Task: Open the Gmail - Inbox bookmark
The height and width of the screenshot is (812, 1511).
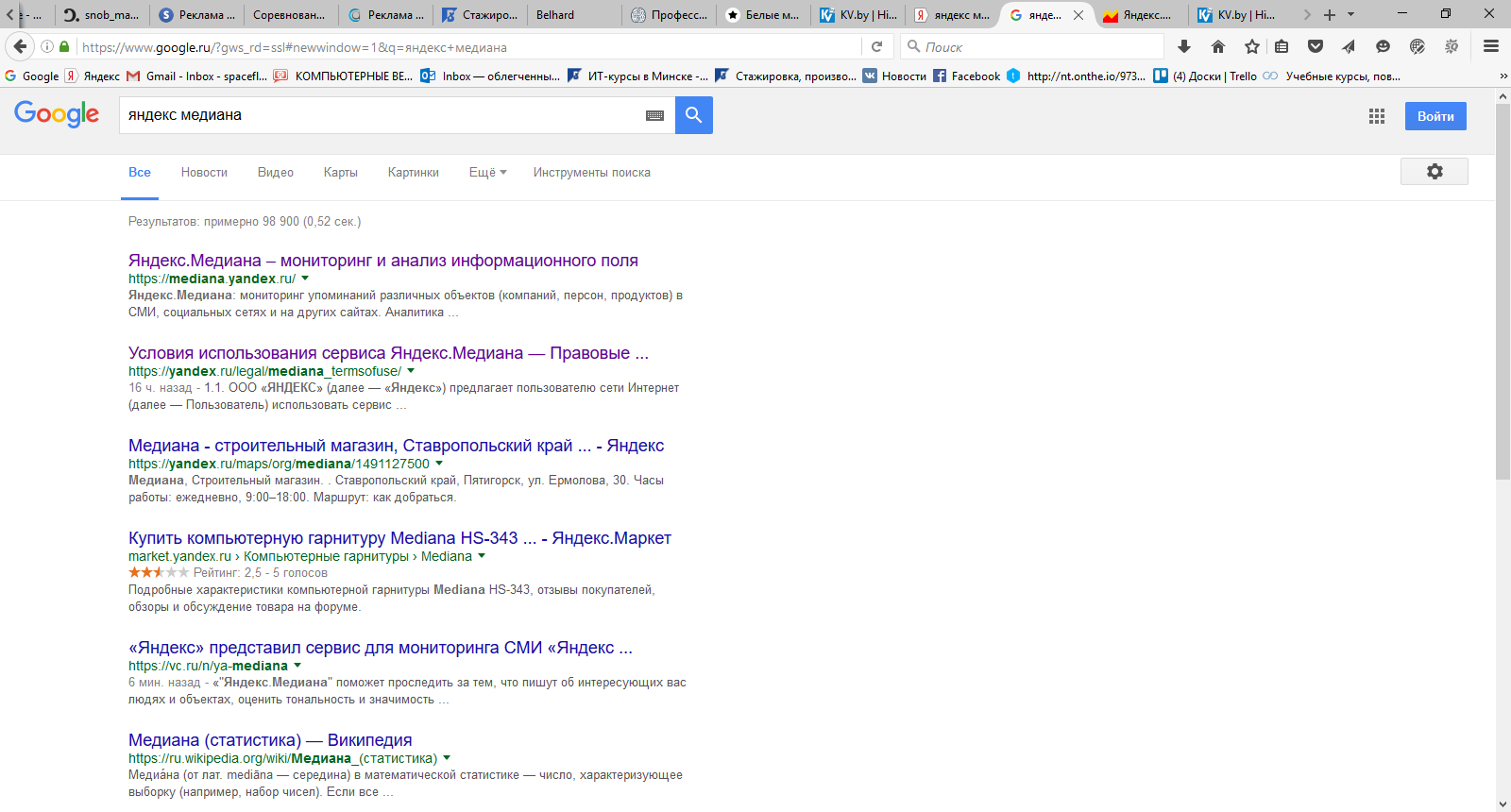Action: coord(196,76)
